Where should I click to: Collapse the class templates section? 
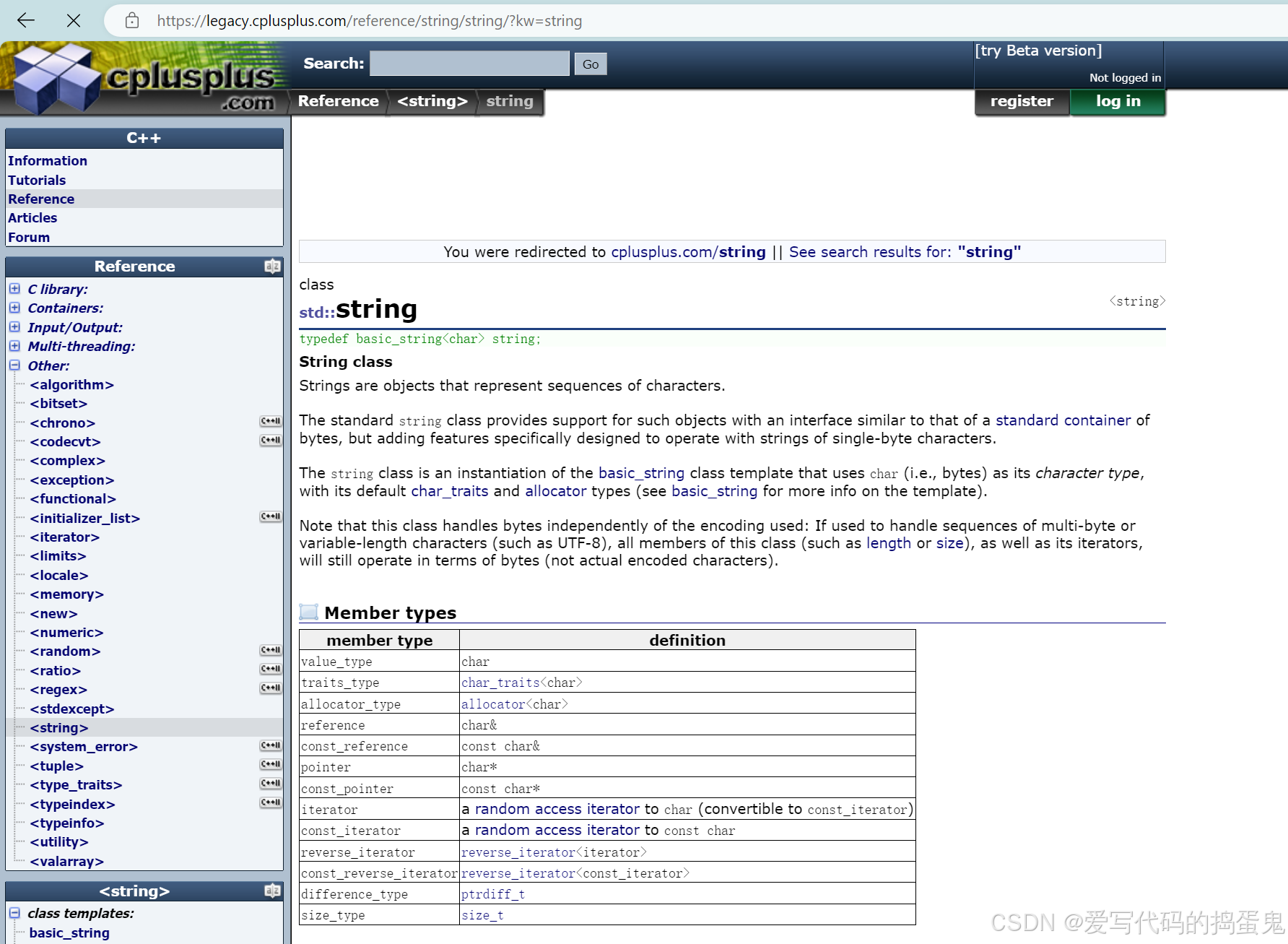pos(15,913)
